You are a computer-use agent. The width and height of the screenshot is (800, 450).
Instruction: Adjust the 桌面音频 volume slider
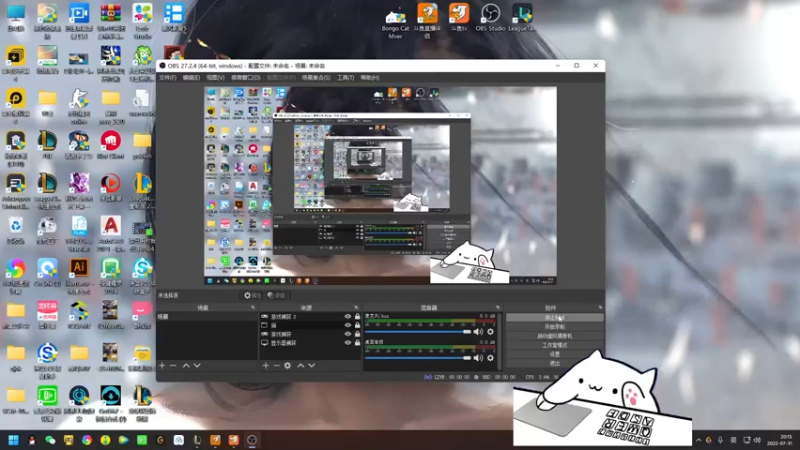(418, 358)
